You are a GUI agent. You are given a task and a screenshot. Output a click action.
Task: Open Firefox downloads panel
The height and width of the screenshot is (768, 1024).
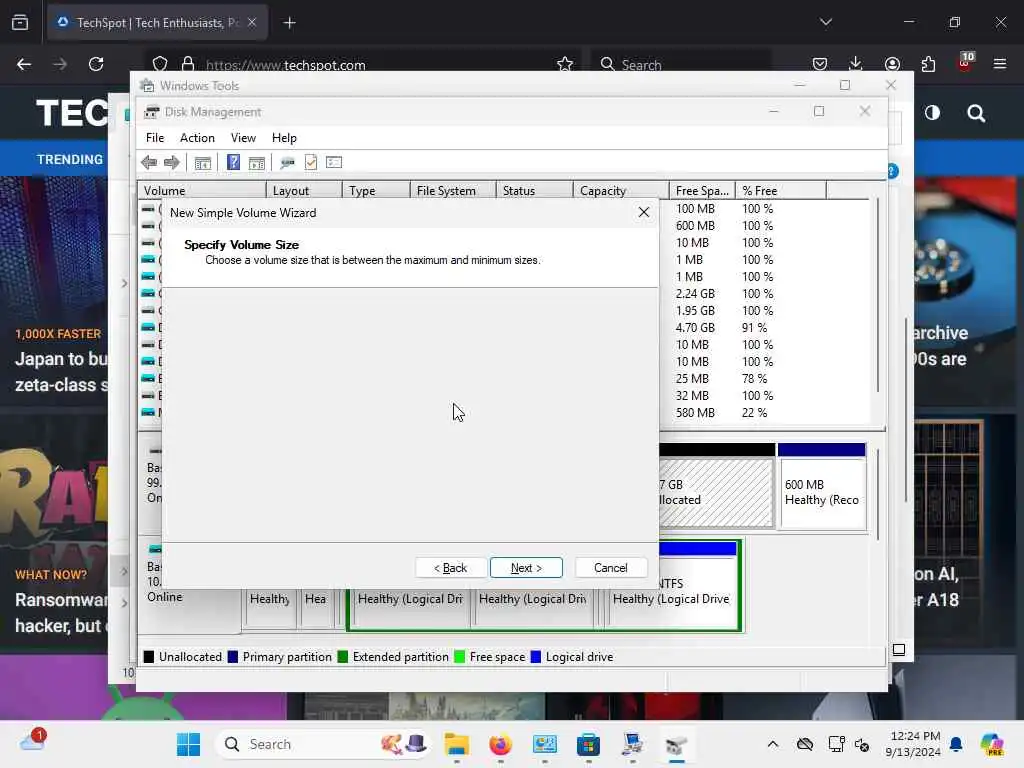coord(856,64)
